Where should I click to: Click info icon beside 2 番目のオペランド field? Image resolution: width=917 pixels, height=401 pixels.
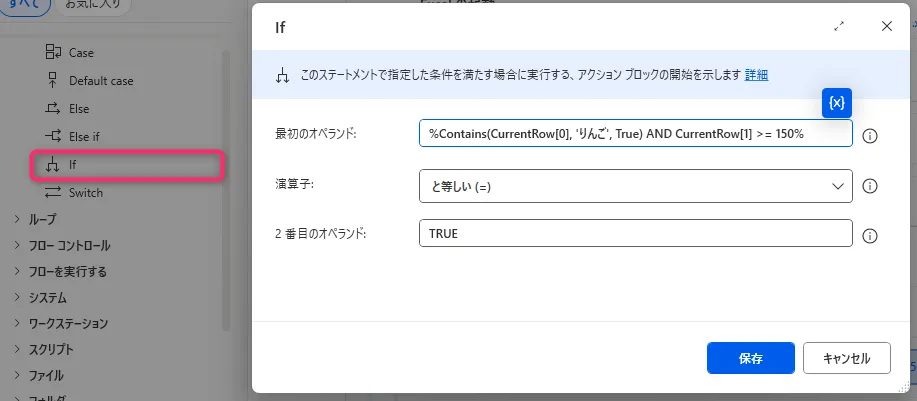869,236
